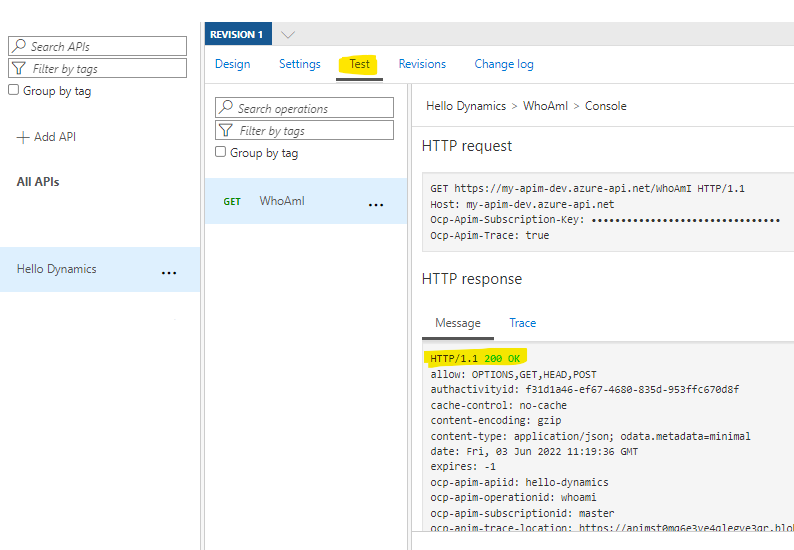Click Hello Dynamics in the breadcrumb
This screenshot has width=794, height=550.
(x=466, y=106)
